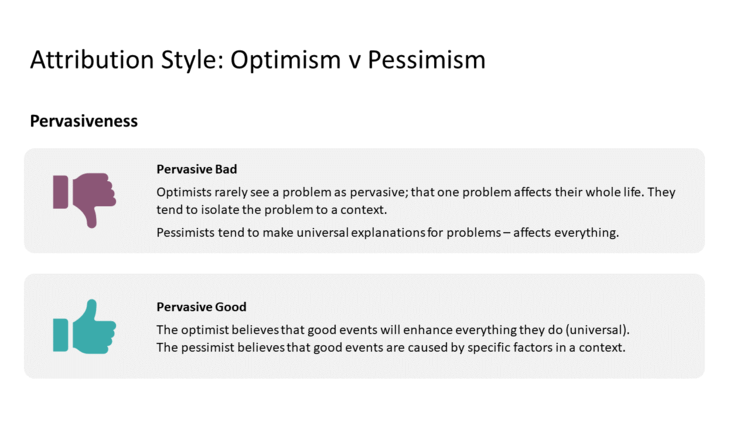Click the sentence starting The optimist believes
Screen dimensions: 750x422
[393, 330]
